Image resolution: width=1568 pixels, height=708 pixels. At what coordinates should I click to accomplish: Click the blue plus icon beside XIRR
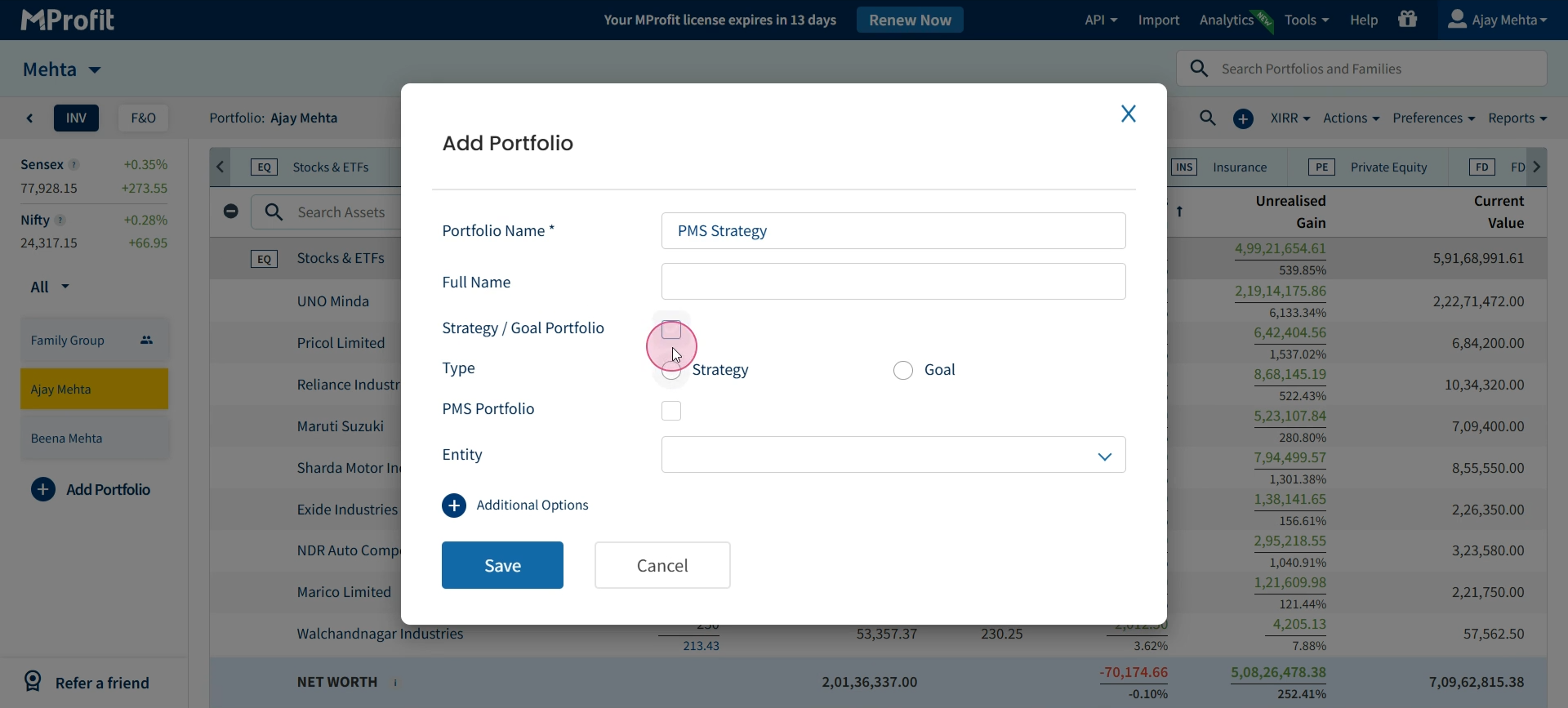coord(1243,119)
